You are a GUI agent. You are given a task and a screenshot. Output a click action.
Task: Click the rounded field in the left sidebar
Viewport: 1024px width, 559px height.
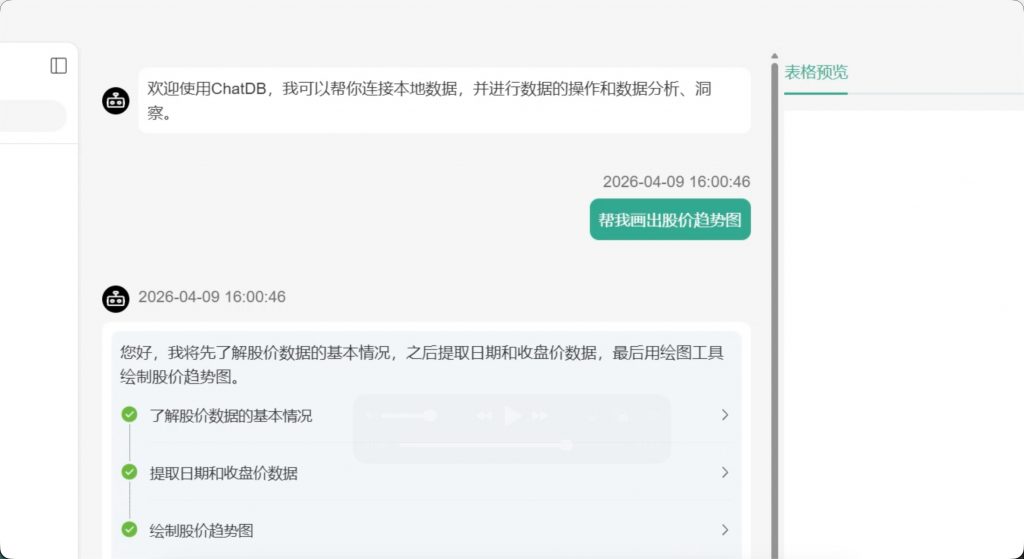click(33, 116)
